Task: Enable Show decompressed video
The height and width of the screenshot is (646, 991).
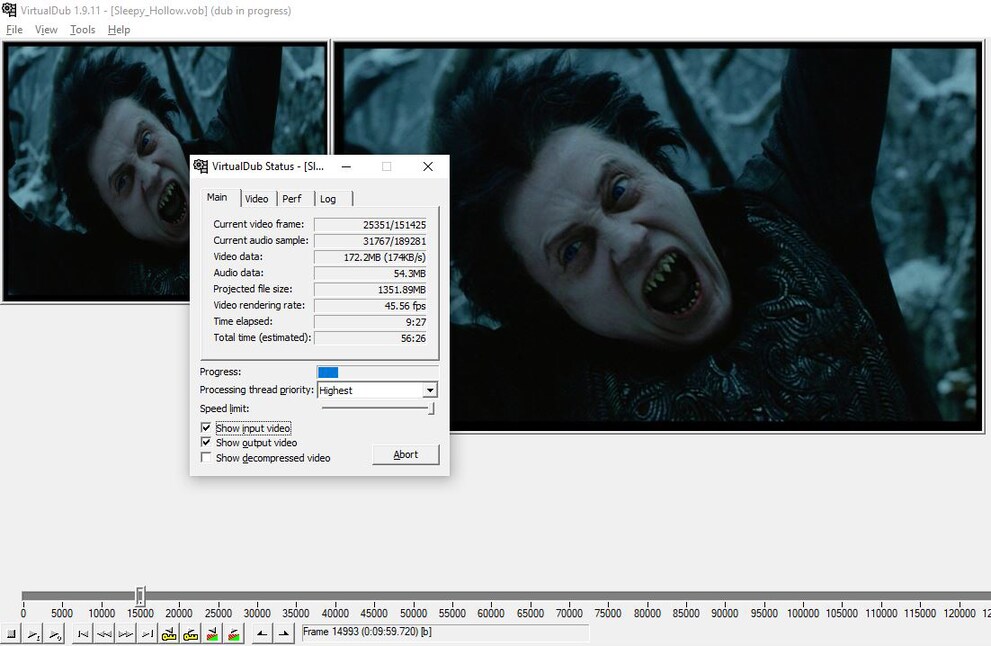Action: 206,458
